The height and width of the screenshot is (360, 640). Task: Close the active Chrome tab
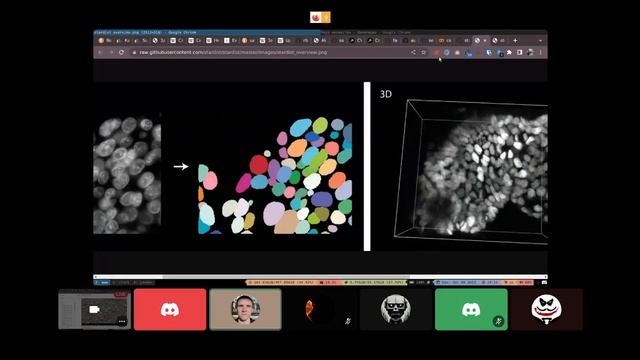click(x=485, y=40)
